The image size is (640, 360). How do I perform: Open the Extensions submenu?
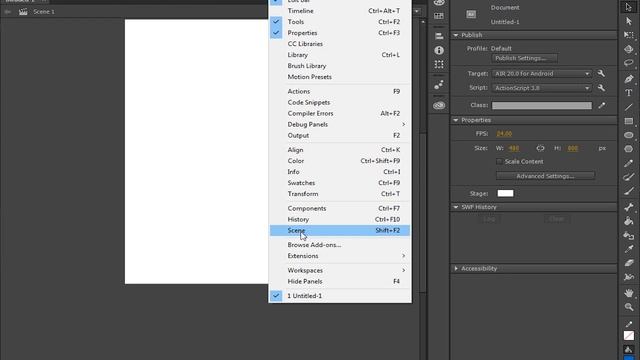coord(340,256)
